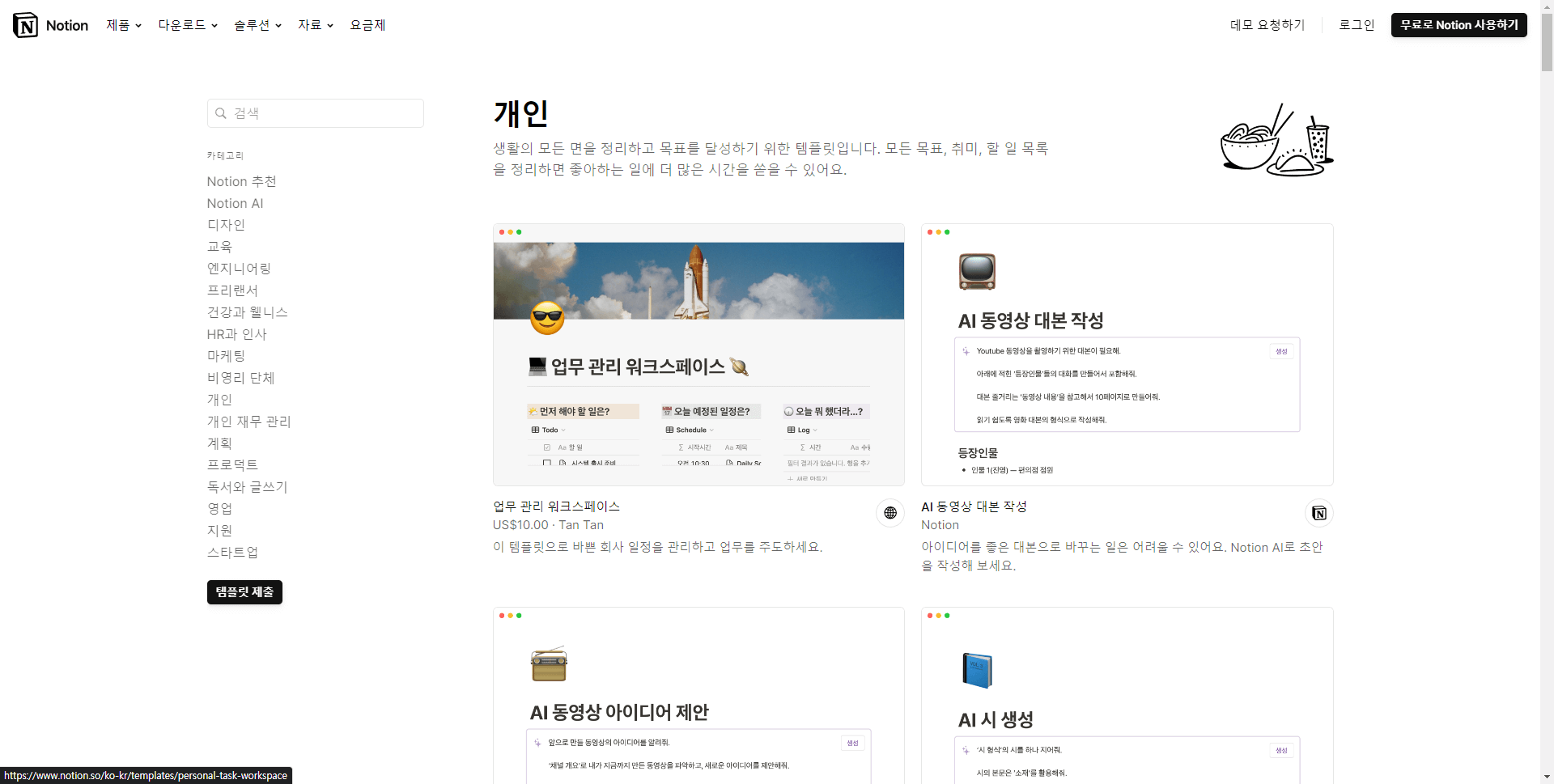The image size is (1554, 784).
Task: Open the 다운로드 dropdown menu
Action: click(188, 25)
